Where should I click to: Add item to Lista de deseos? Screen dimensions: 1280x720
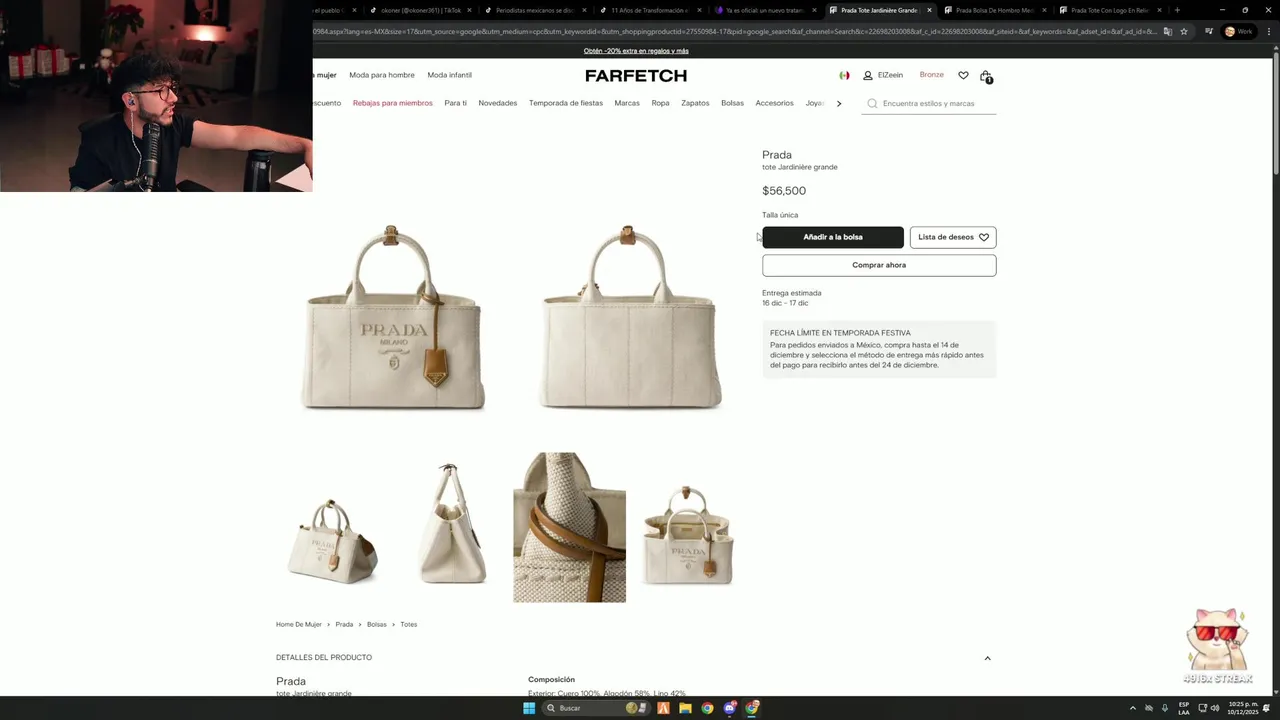pyautogui.click(x=953, y=237)
